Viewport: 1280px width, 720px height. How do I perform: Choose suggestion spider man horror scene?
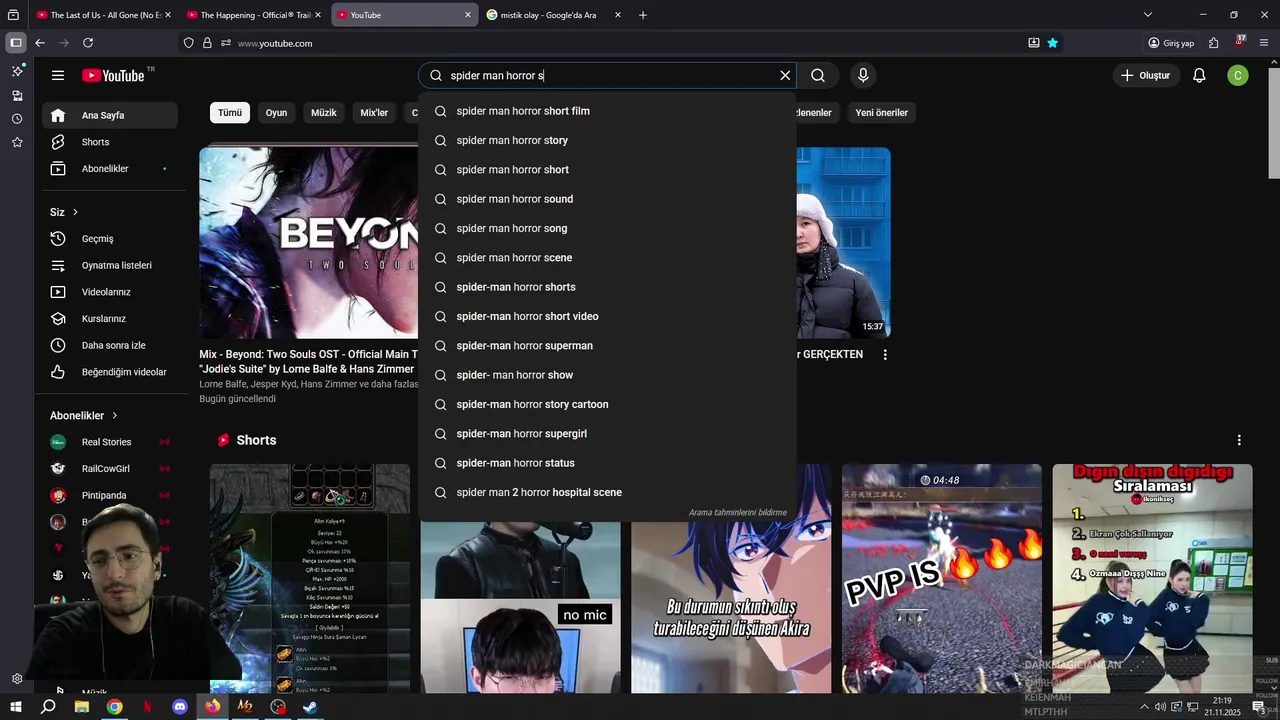[607, 257]
